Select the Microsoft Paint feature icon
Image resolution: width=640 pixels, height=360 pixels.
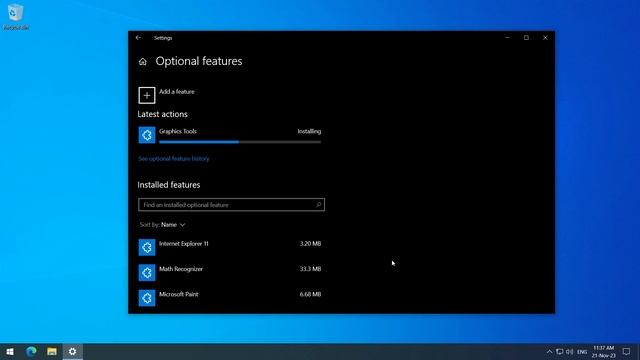coord(147,298)
